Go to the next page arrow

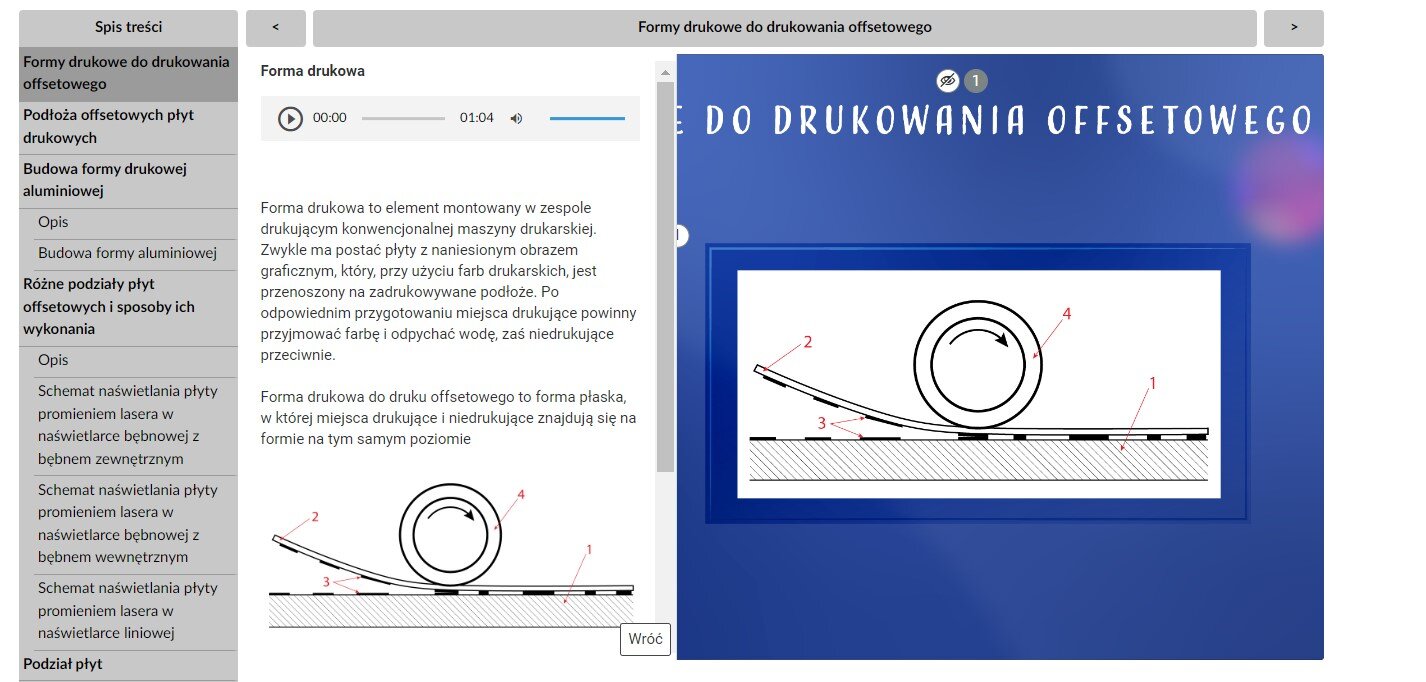click(x=1293, y=28)
